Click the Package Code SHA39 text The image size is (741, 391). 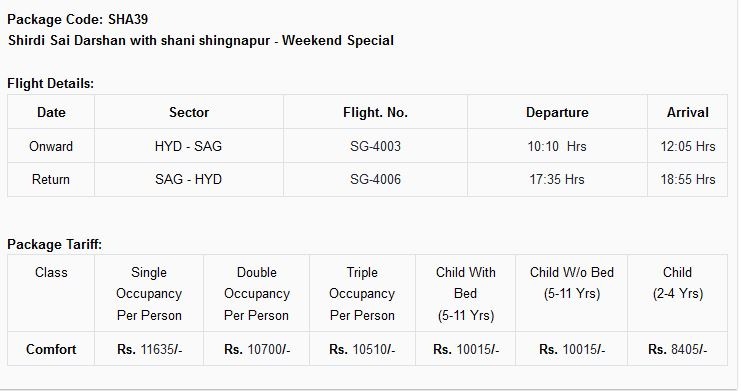pos(78,19)
